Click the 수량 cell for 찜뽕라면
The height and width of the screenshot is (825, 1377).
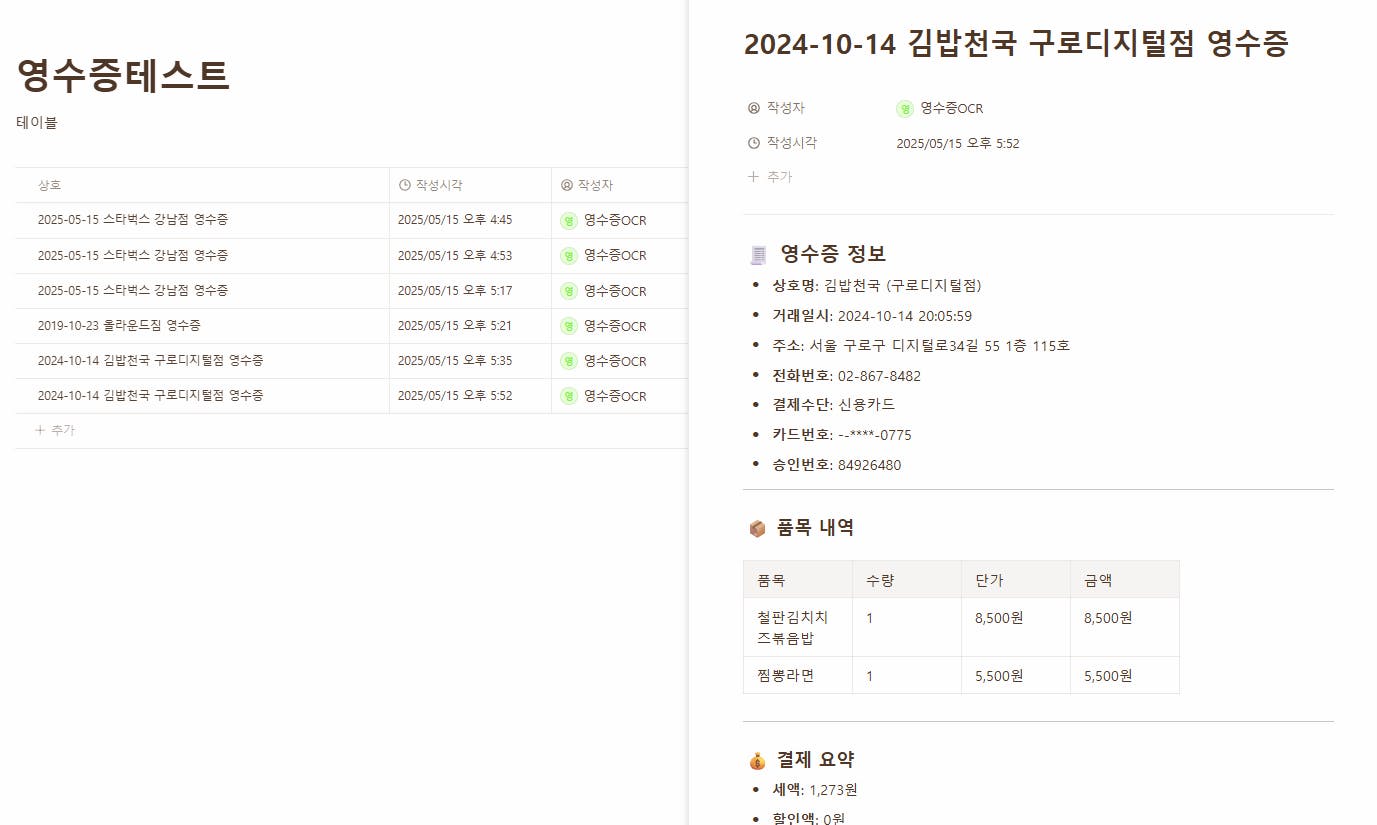point(907,676)
